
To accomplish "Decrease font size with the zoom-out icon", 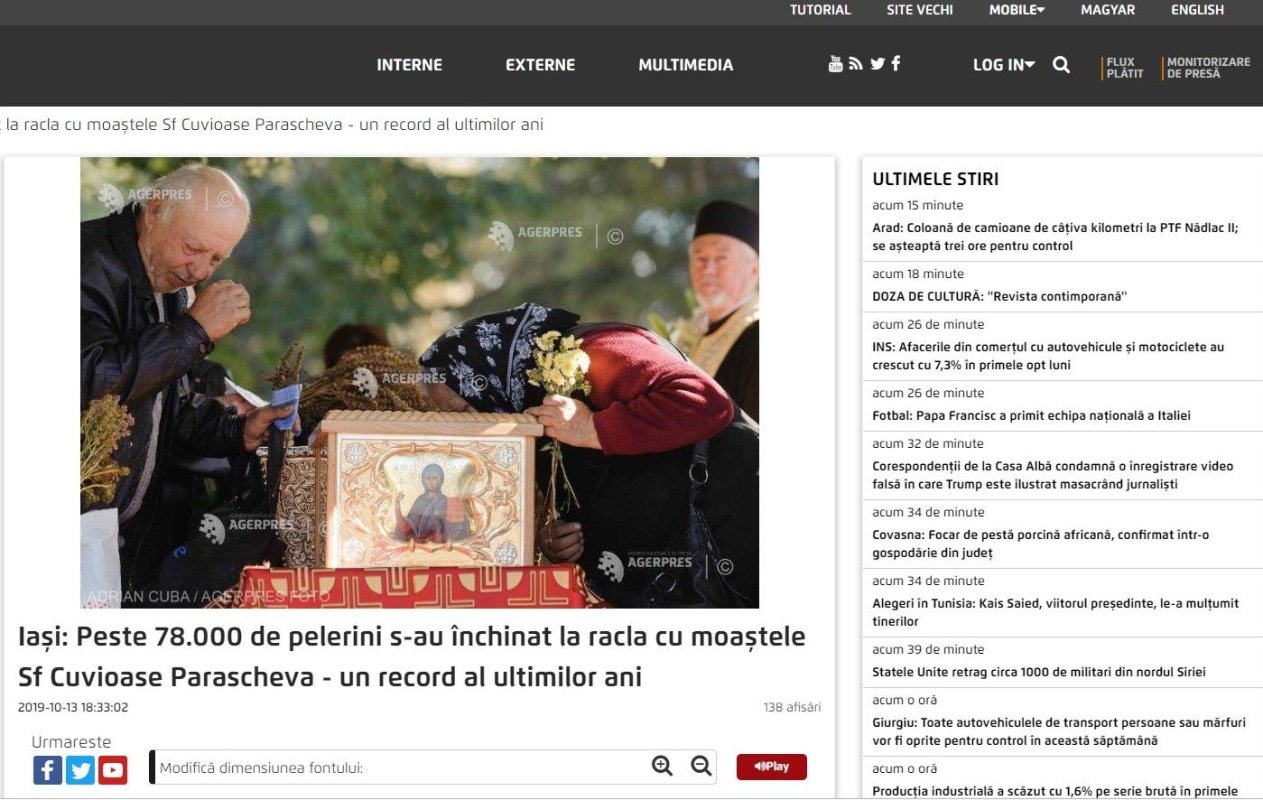I will pyautogui.click(x=698, y=765).
